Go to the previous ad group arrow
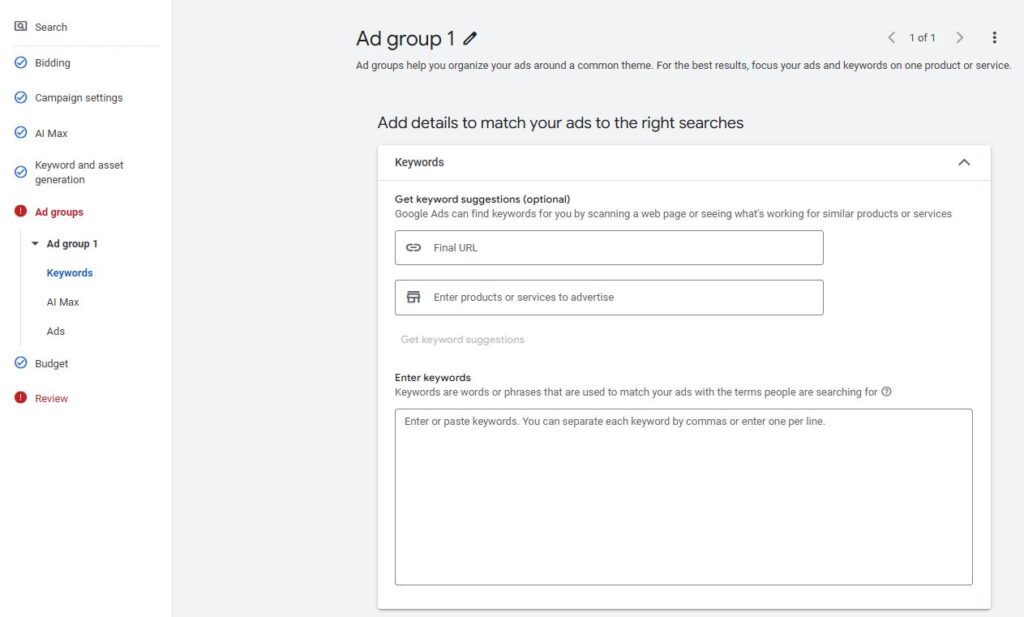The image size is (1024, 617). coord(891,38)
